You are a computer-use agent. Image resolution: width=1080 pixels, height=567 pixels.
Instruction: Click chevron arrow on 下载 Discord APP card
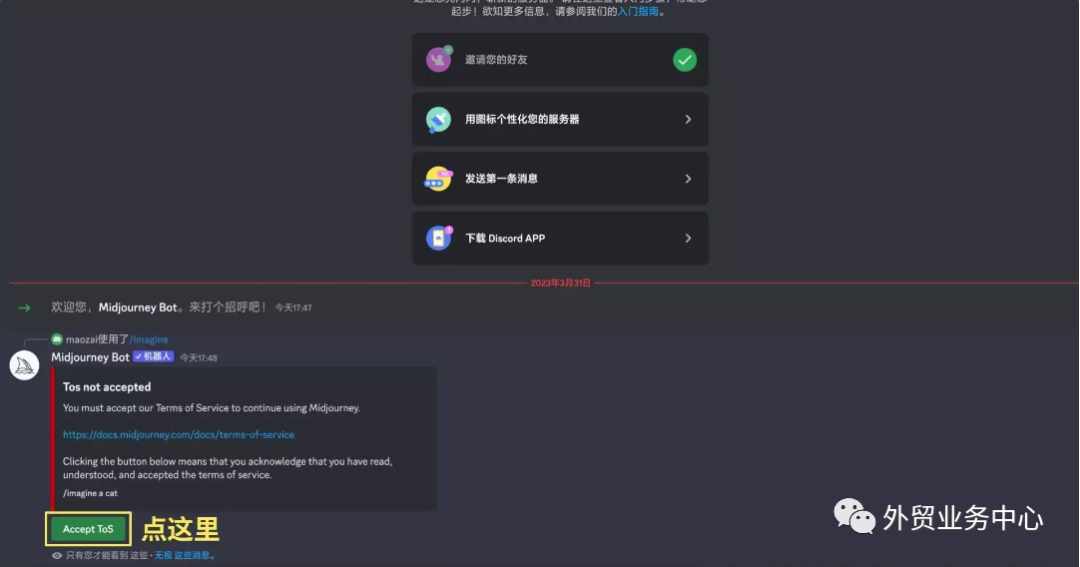coord(687,238)
